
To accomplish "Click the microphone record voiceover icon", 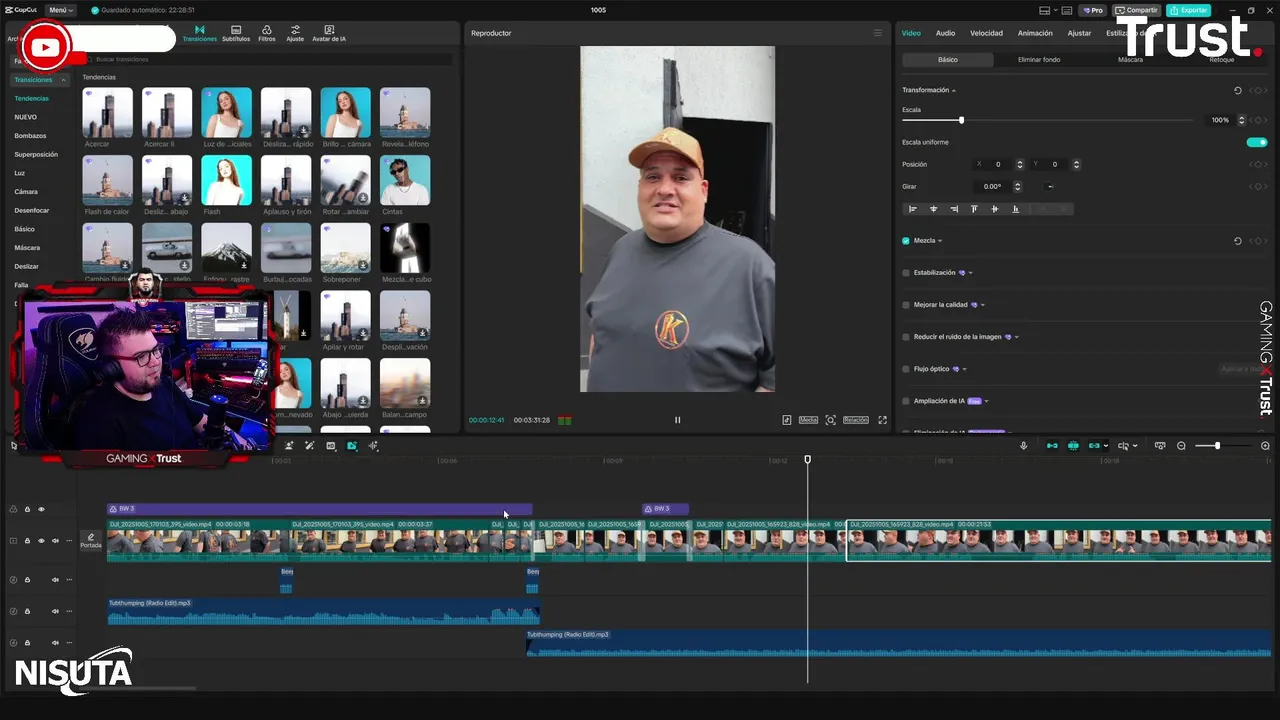I will click(x=1023, y=446).
